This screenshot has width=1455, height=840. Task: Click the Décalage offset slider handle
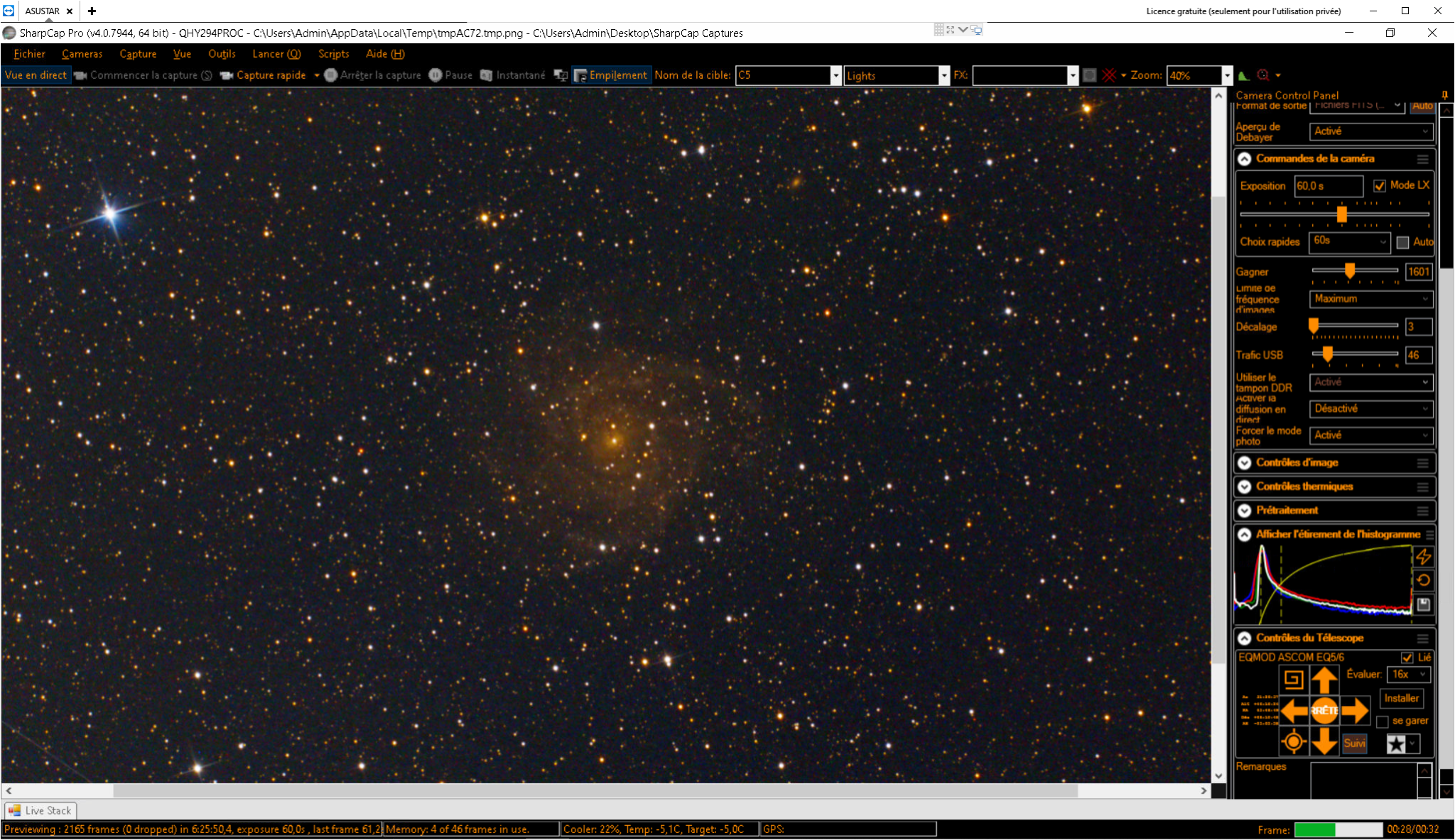point(1314,325)
